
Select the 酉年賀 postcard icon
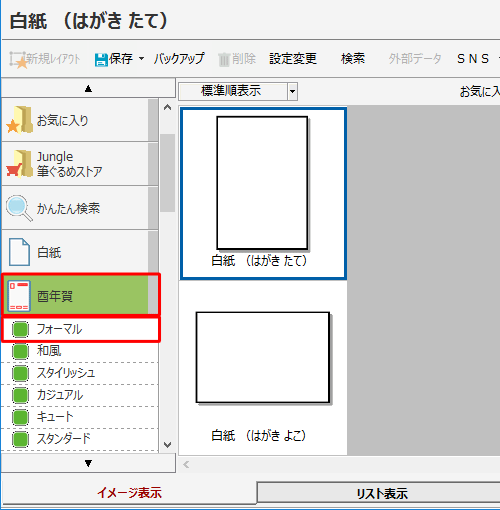tap(19, 296)
